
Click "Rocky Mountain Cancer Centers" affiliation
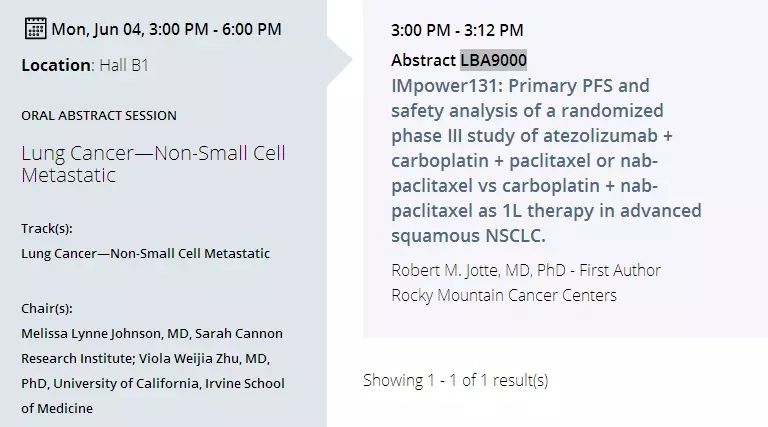[x=504, y=295]
